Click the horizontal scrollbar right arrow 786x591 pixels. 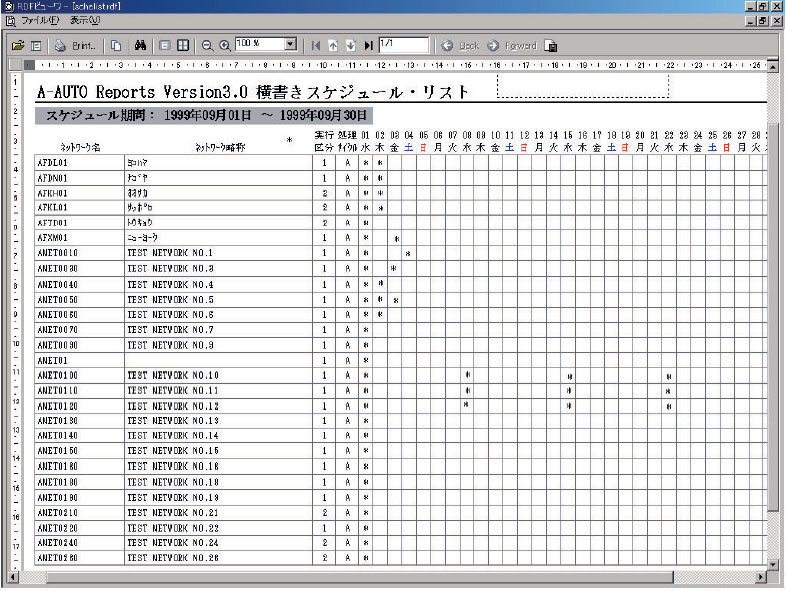pos(761,576)
